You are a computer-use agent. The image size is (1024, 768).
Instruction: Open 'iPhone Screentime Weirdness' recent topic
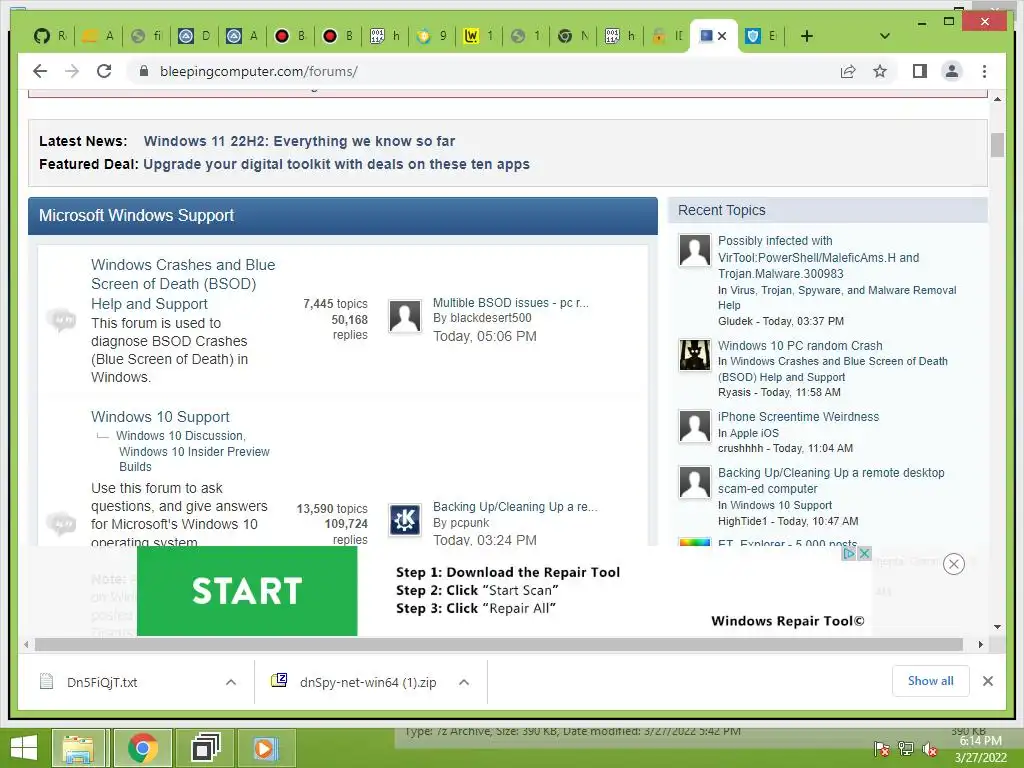pos(798,417)
